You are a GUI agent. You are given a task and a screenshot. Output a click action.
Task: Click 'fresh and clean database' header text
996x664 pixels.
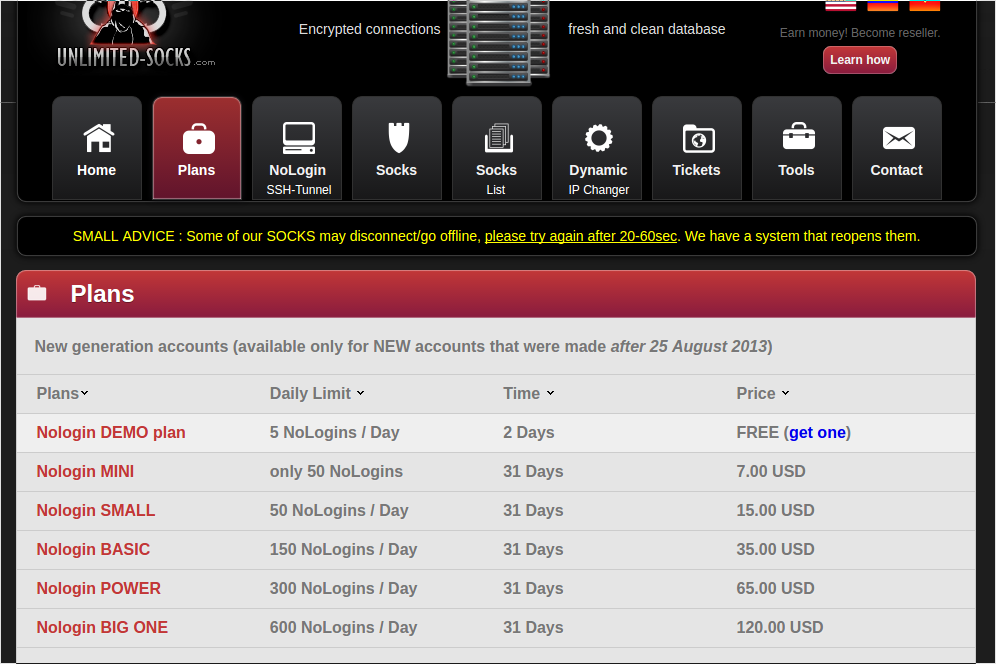coord(646,29)
